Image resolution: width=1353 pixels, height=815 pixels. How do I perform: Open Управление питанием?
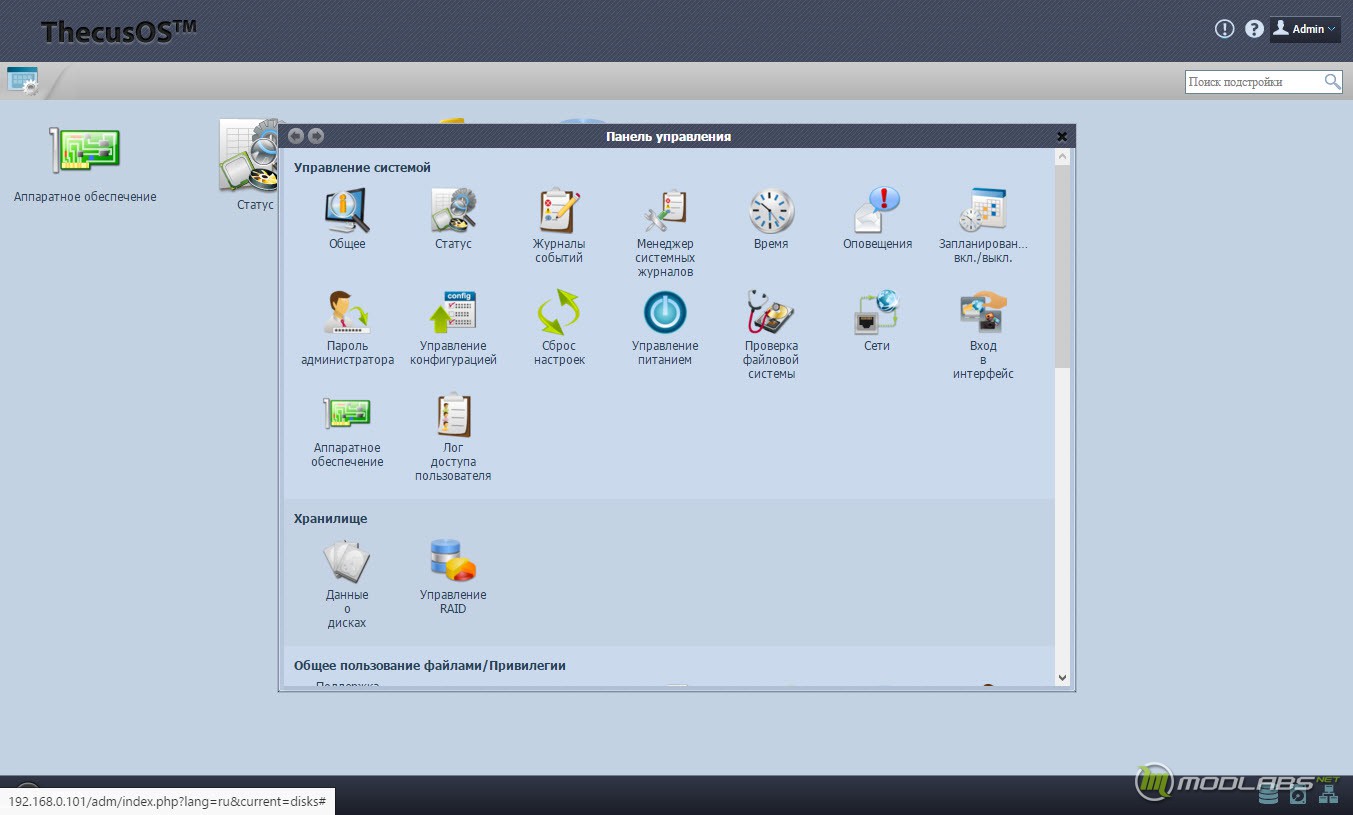pyautogui.click(x=665, y=313)
